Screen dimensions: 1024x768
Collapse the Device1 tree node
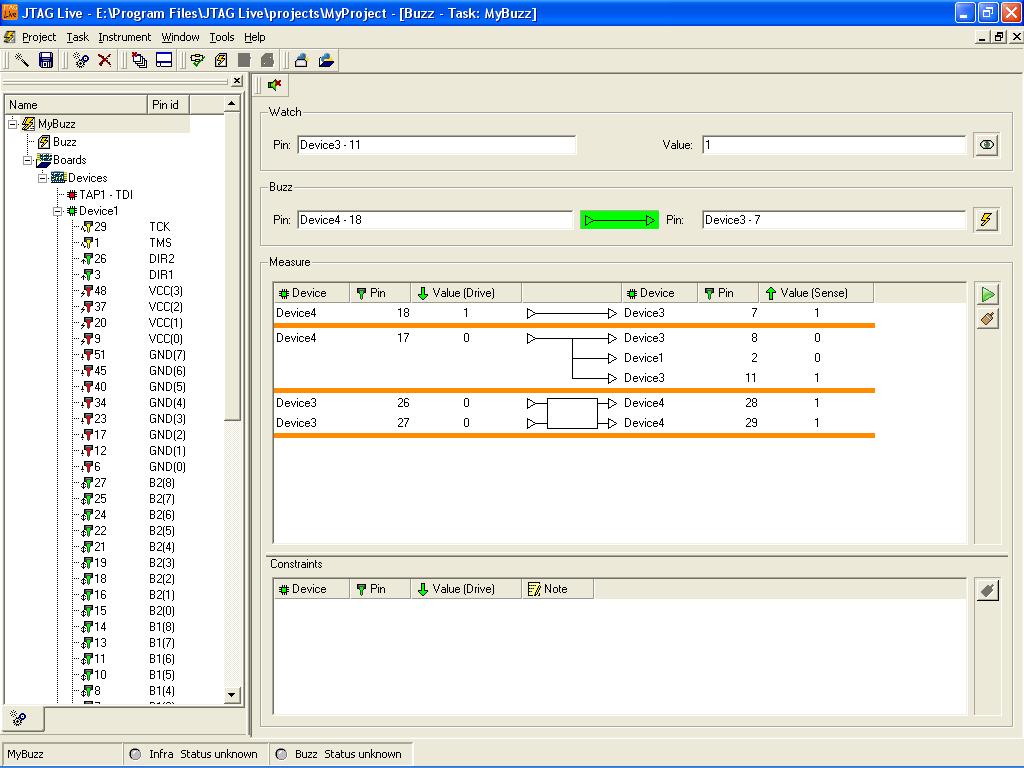click(57, 211)
